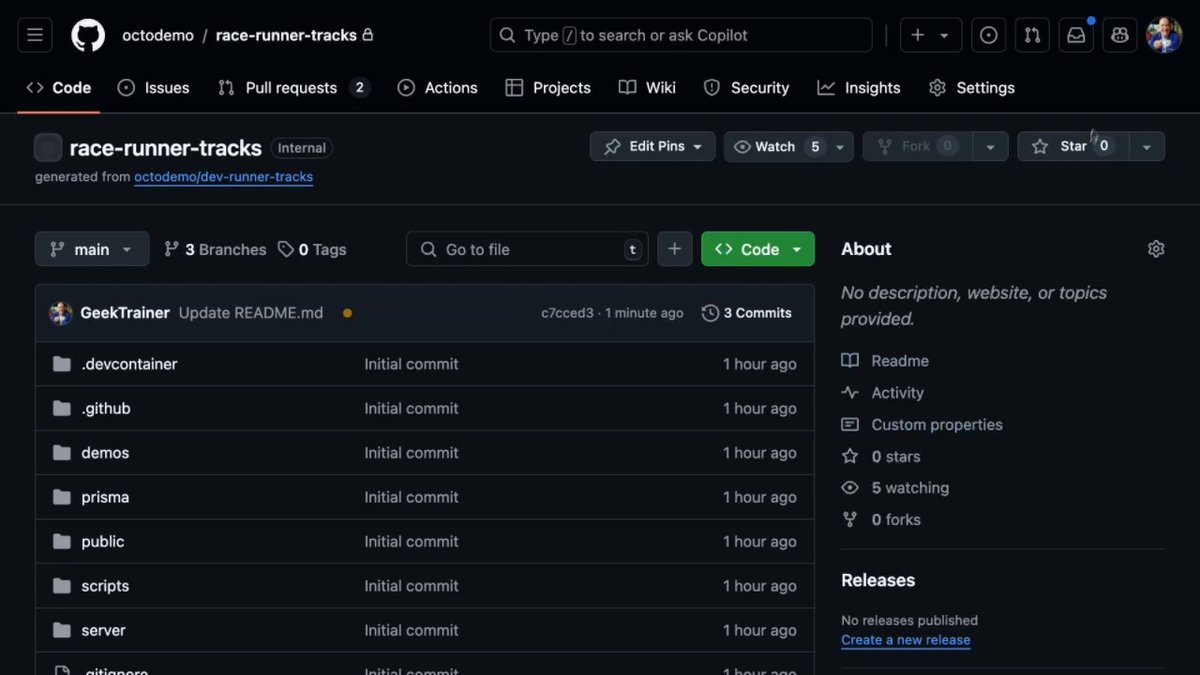The image size is (1200, 675).
Task: Open Custom properties link
Action: click(x=922, y=425)
